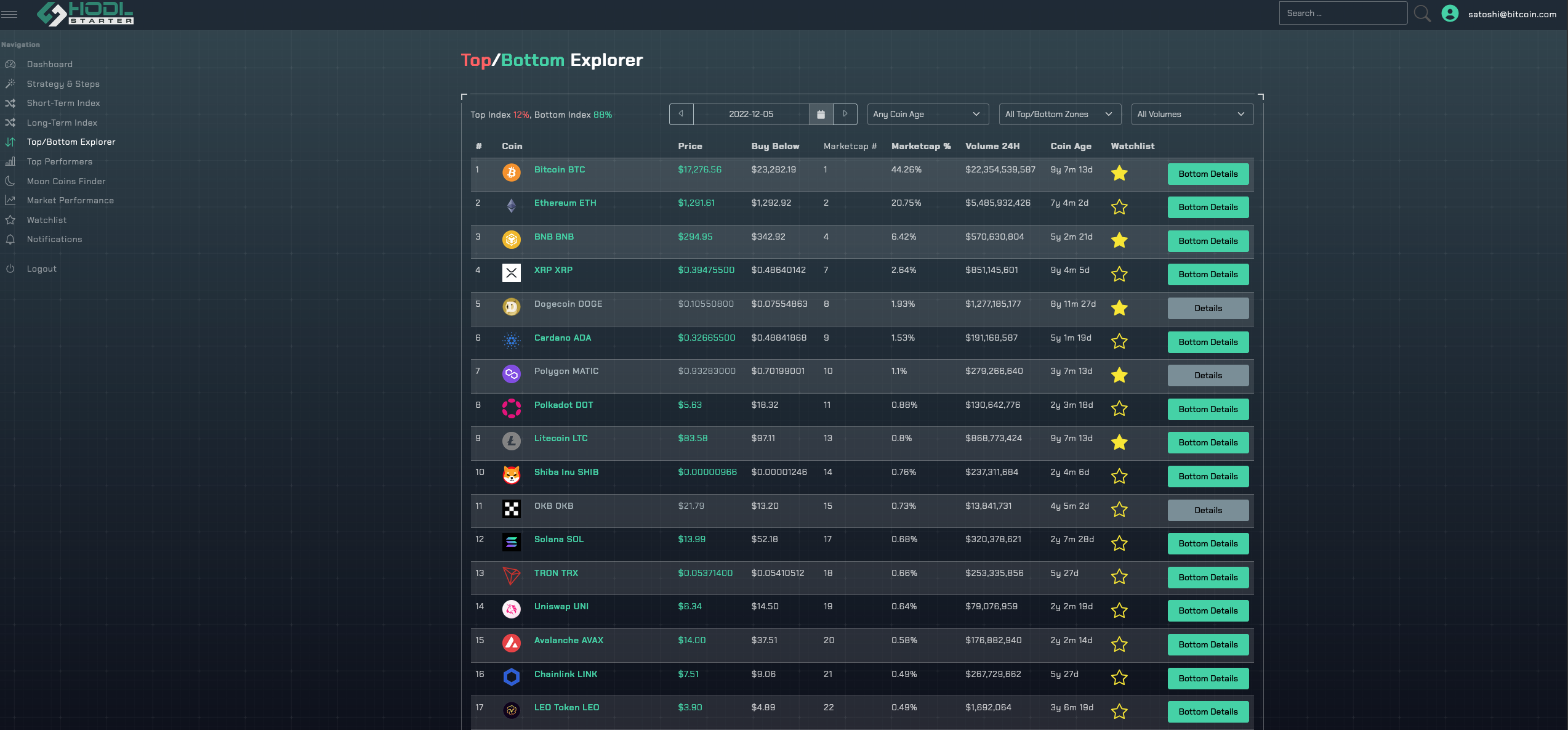The width and height of the screenshot is (1568, 730).
Task: Remove Polygon from watchlist star
Action: point(1119,375)
